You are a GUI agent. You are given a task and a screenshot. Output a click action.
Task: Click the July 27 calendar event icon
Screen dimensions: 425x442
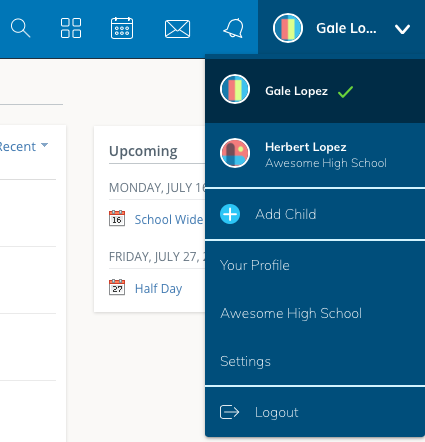point(117,287)
